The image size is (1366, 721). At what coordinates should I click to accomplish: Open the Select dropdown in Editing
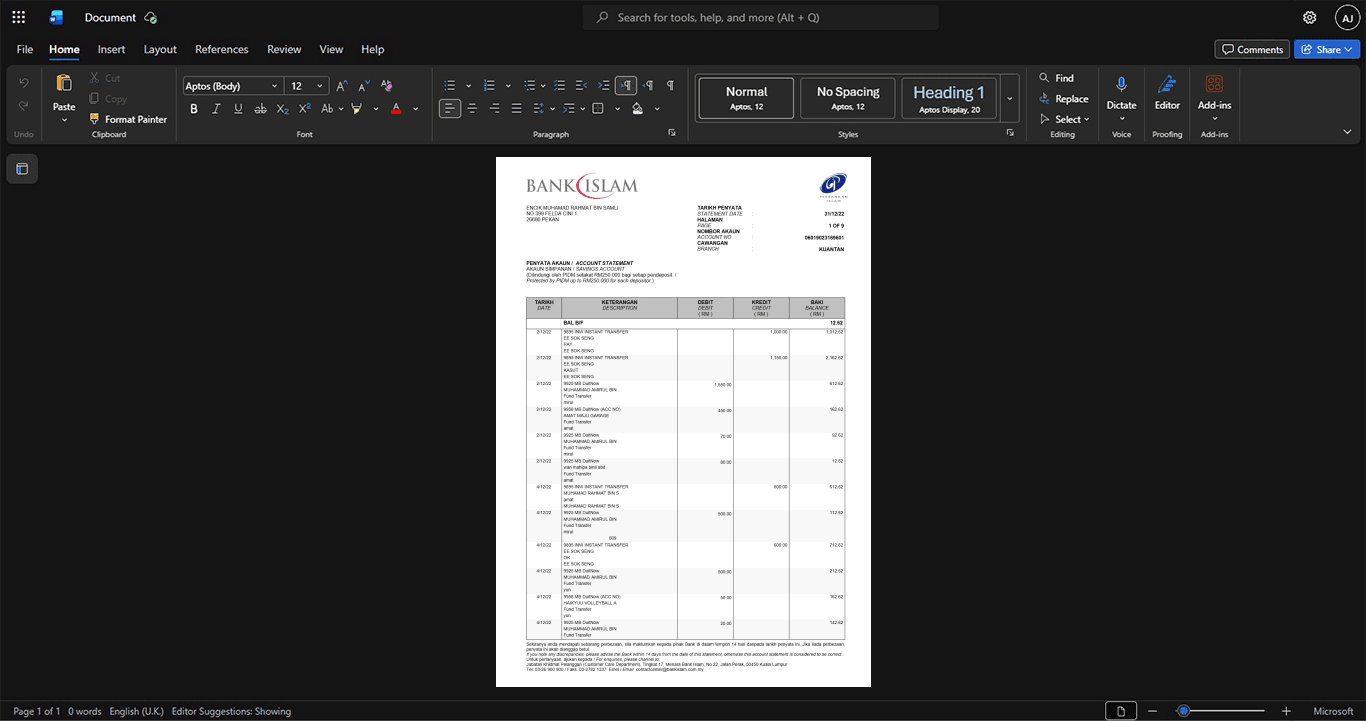pyautogui.click(x=1065, y=119)
